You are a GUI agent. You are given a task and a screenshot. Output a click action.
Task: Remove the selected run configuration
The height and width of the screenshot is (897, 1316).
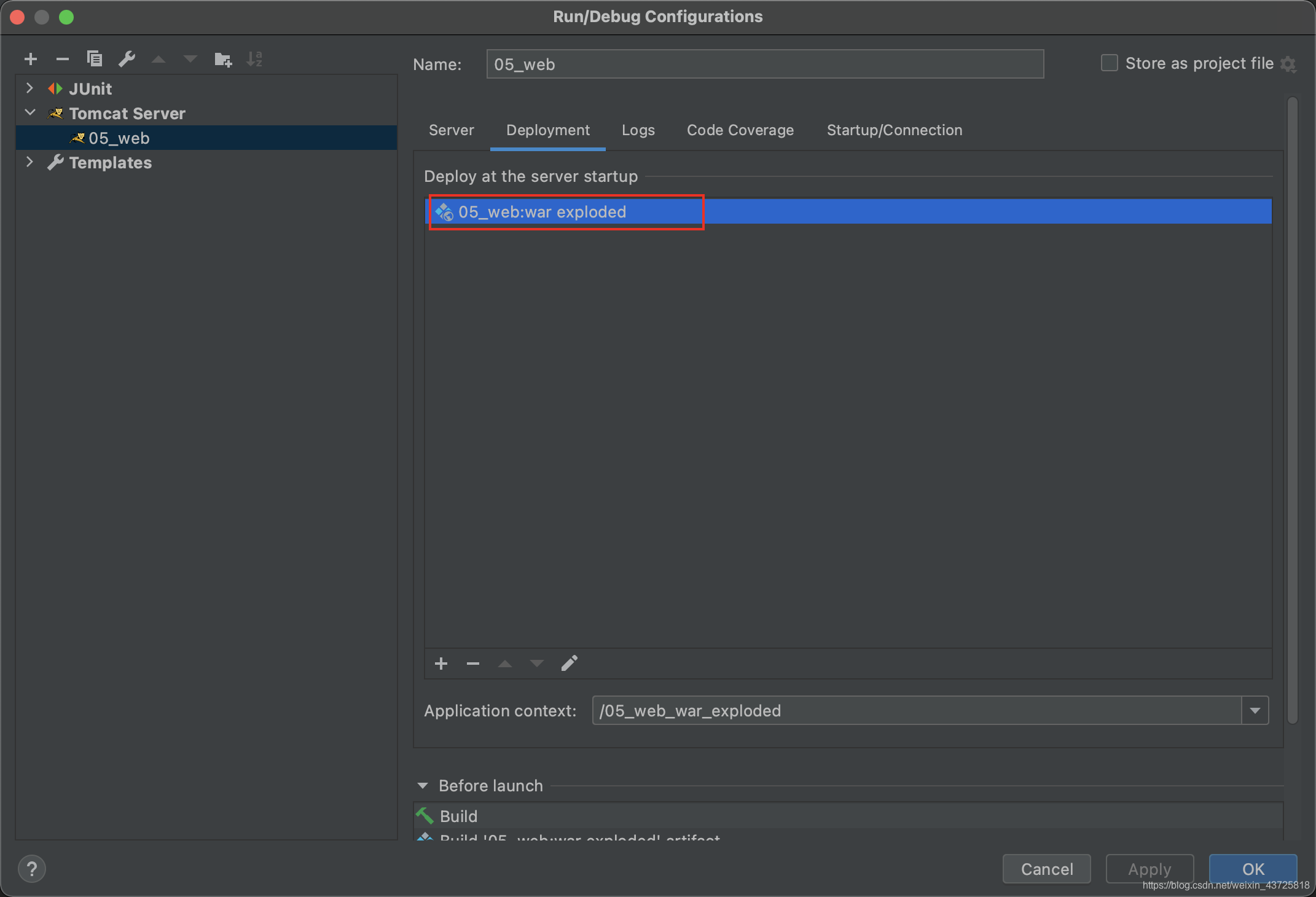(62, 60)
